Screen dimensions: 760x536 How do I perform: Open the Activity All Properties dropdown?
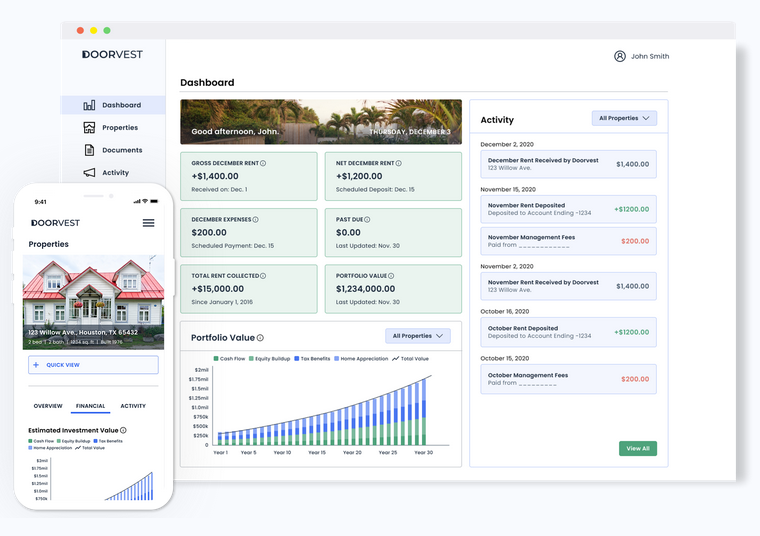(624, 118)
